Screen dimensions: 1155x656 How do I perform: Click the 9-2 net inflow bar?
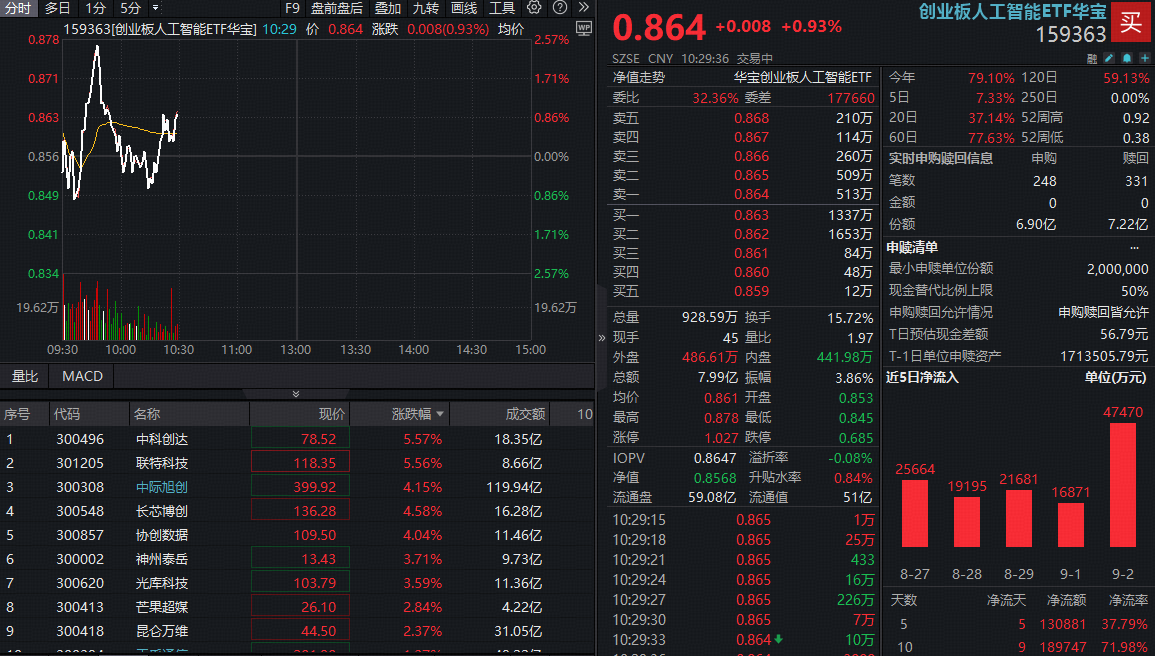pos(1123,484)
